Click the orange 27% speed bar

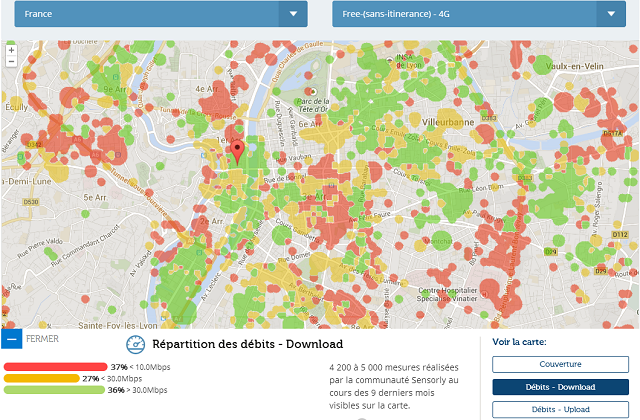pos(42,378)
